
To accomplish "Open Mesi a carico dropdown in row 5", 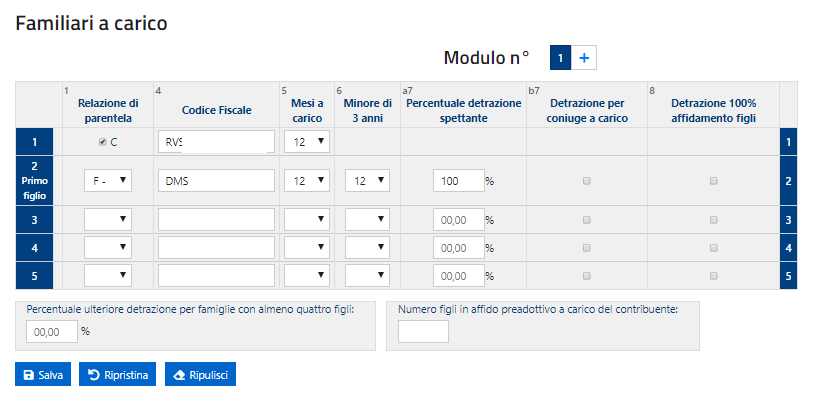I will point(307,275).
